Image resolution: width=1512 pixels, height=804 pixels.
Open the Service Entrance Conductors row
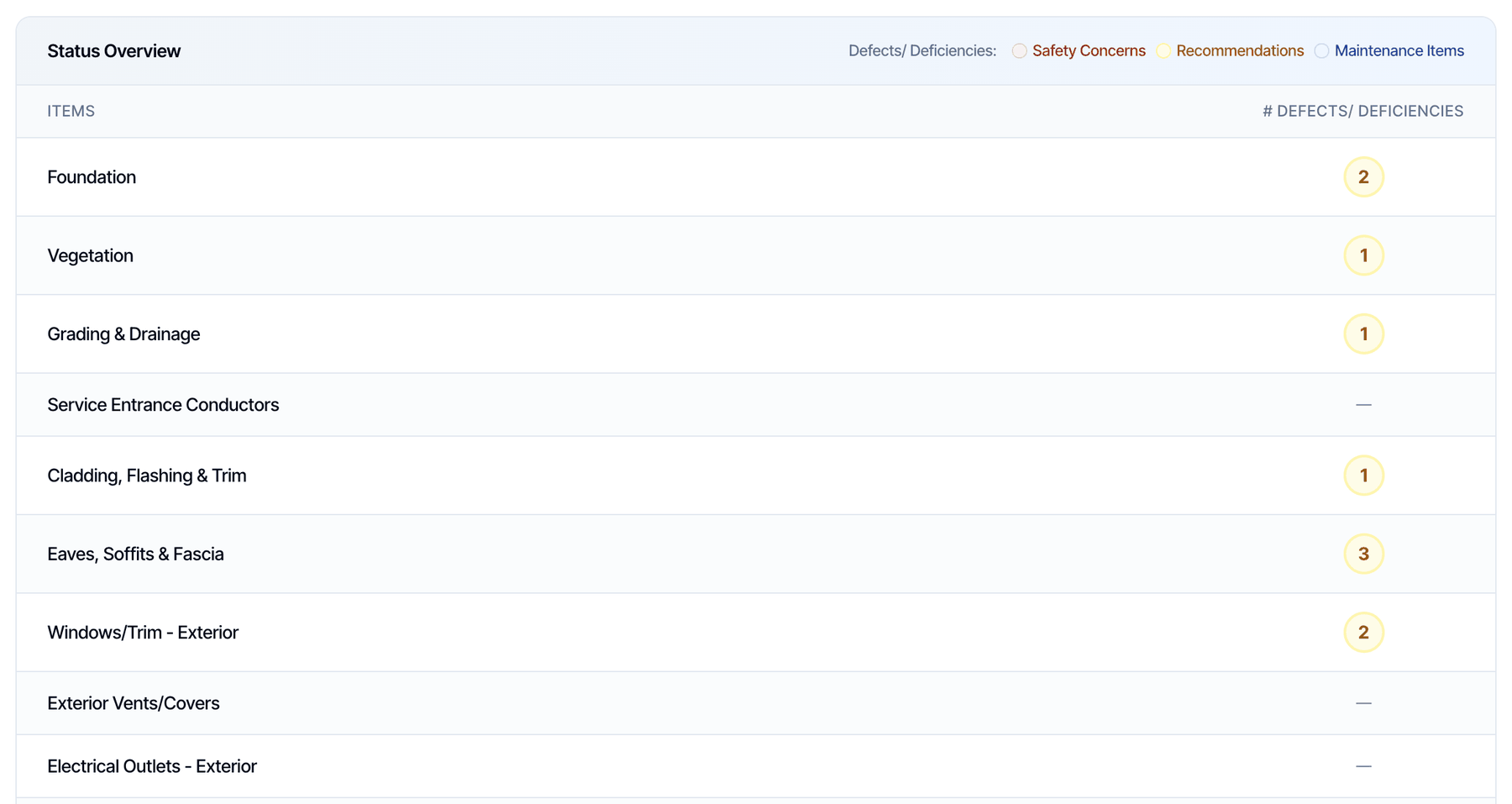pos(756,405)
